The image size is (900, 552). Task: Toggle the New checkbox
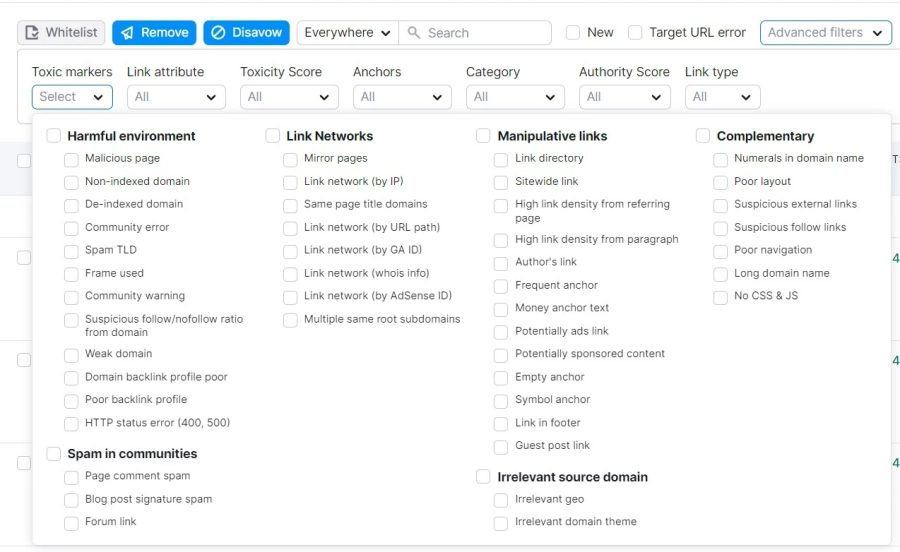(573, 33)
